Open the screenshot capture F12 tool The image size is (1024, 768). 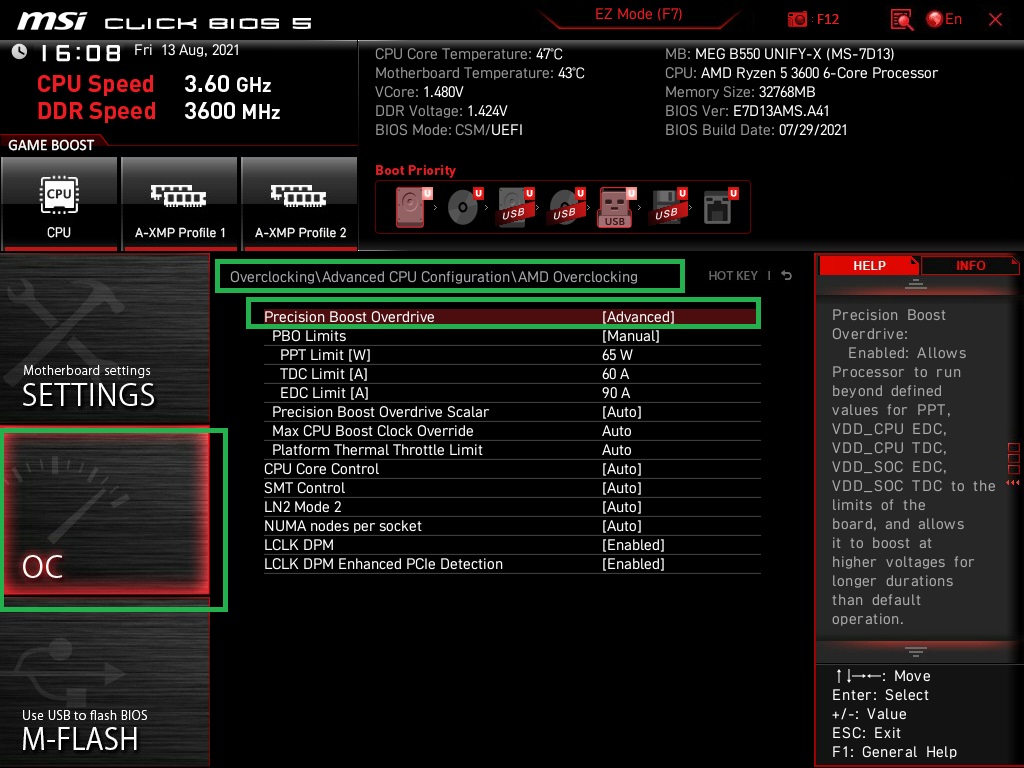coord(810,18)
